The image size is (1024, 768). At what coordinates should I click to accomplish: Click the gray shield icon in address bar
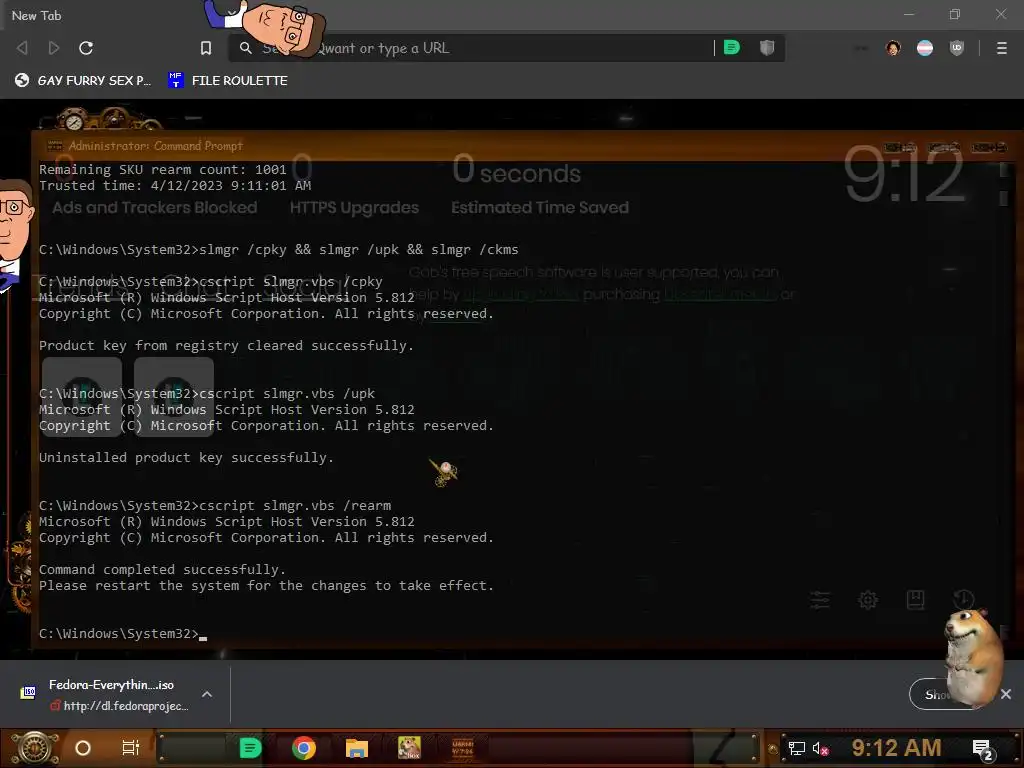pos(767,48)
